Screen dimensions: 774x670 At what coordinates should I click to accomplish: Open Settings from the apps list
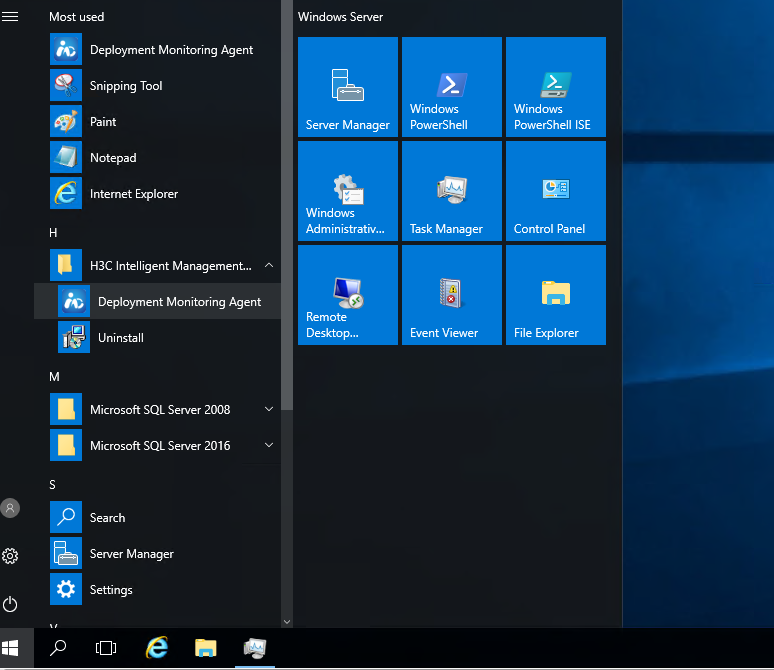(x=157, y=590)
